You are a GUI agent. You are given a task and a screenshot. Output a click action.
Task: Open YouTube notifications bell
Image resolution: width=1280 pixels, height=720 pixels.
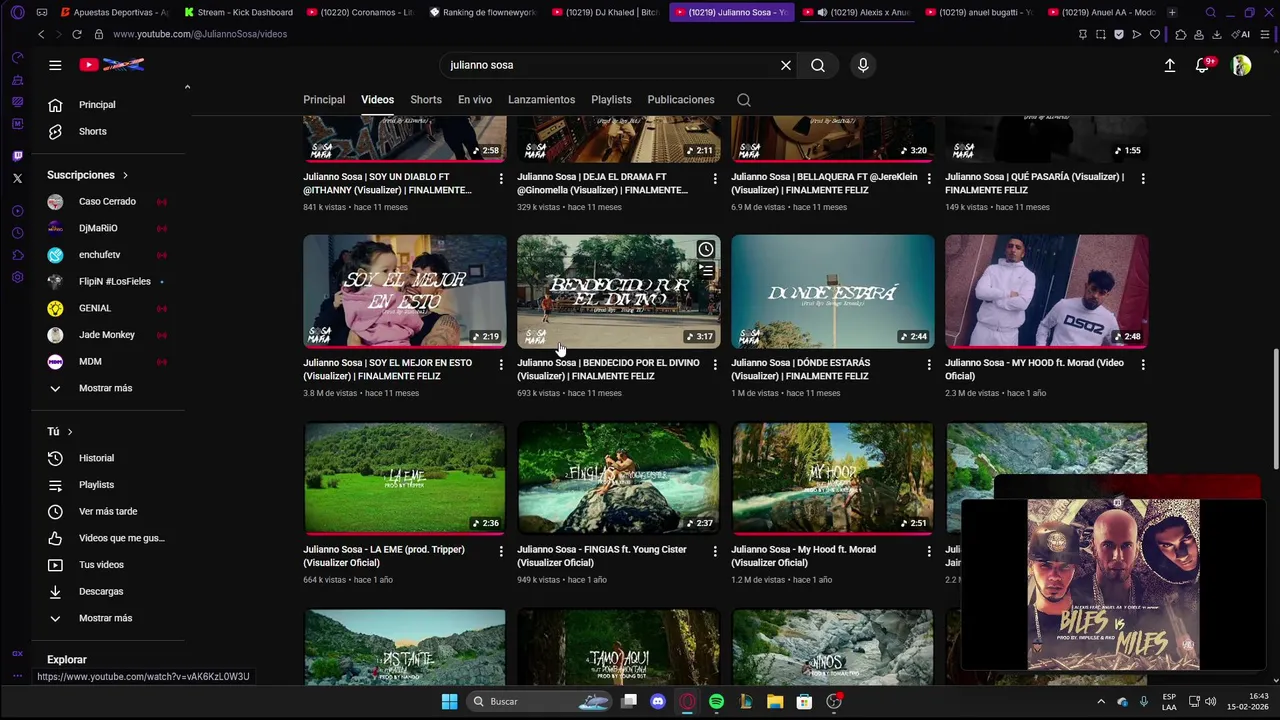click(1203, 65)
